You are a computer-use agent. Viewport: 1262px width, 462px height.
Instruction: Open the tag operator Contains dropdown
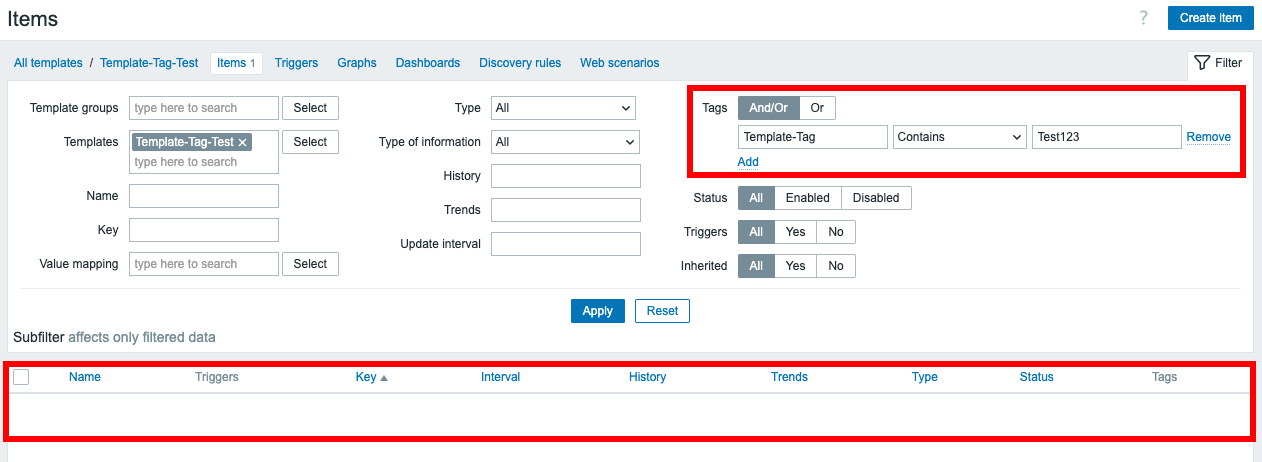(960, 137)
